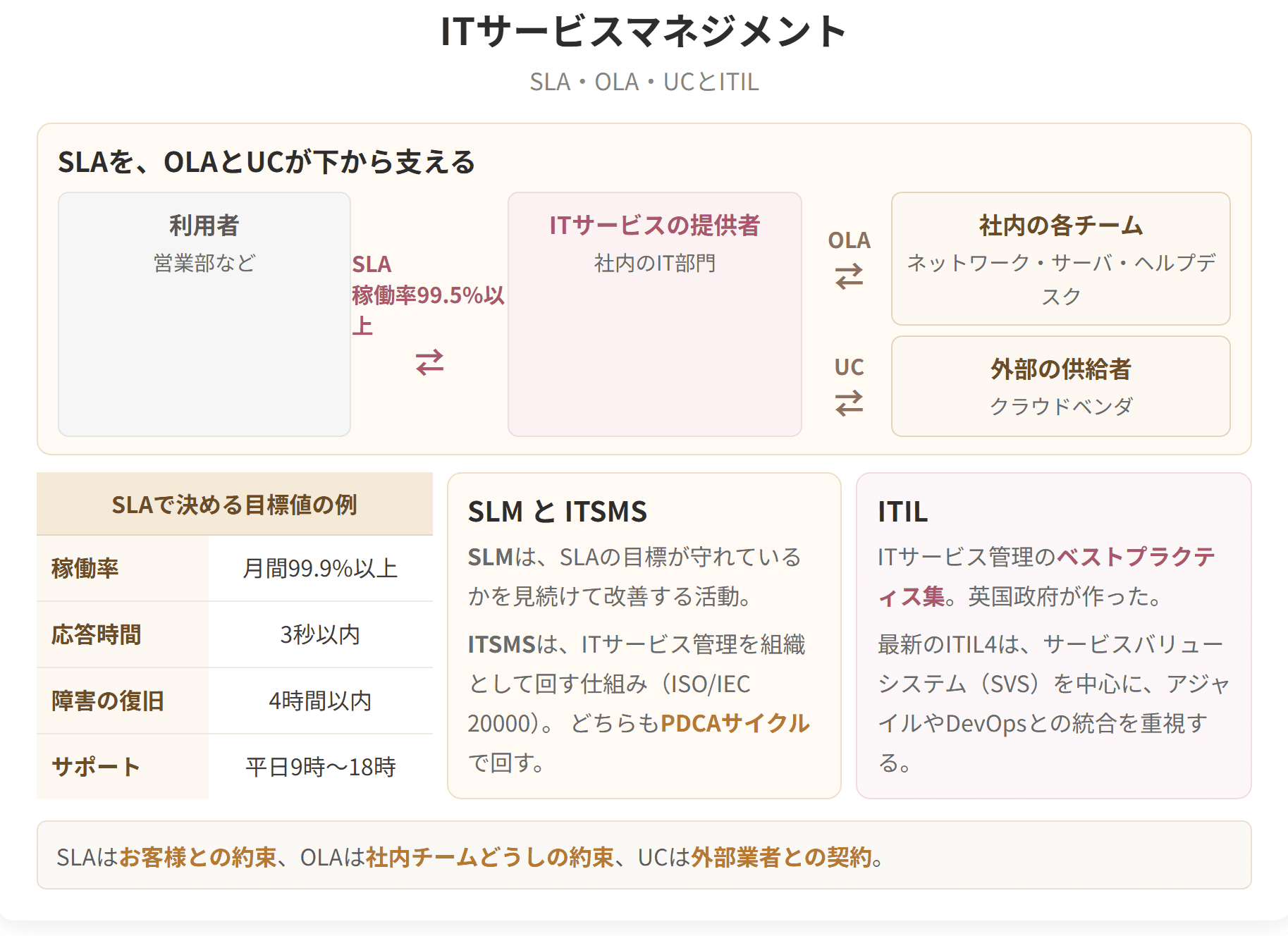
Task: Click the highlighted PDCAサイクル text
Action: click(735, 723)
